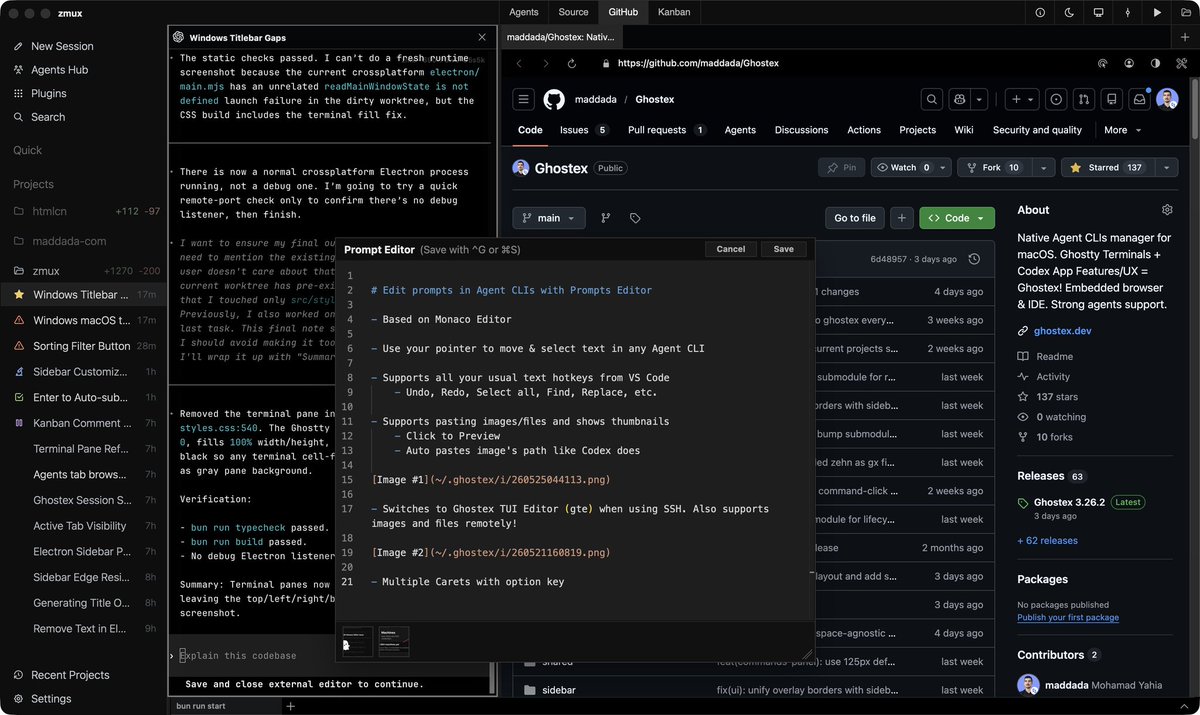Click the Publish your first package link
The width and height of the screenshot is (1200, 715).
point(1068,617)
